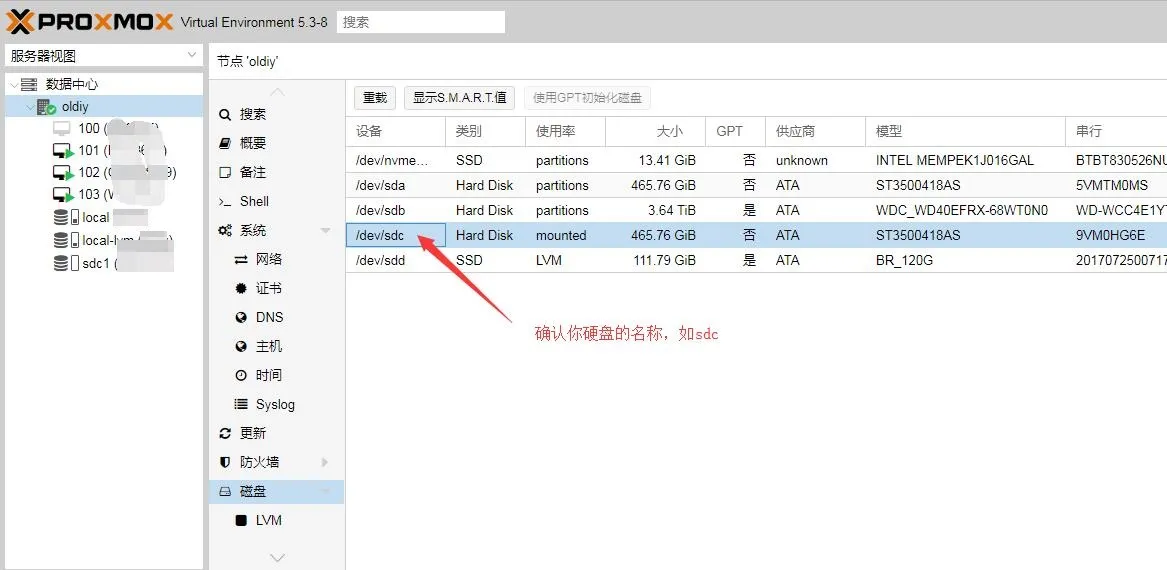Sort by the 模型 column header
The image size is (1167, 570).
(x=965, y=132)
